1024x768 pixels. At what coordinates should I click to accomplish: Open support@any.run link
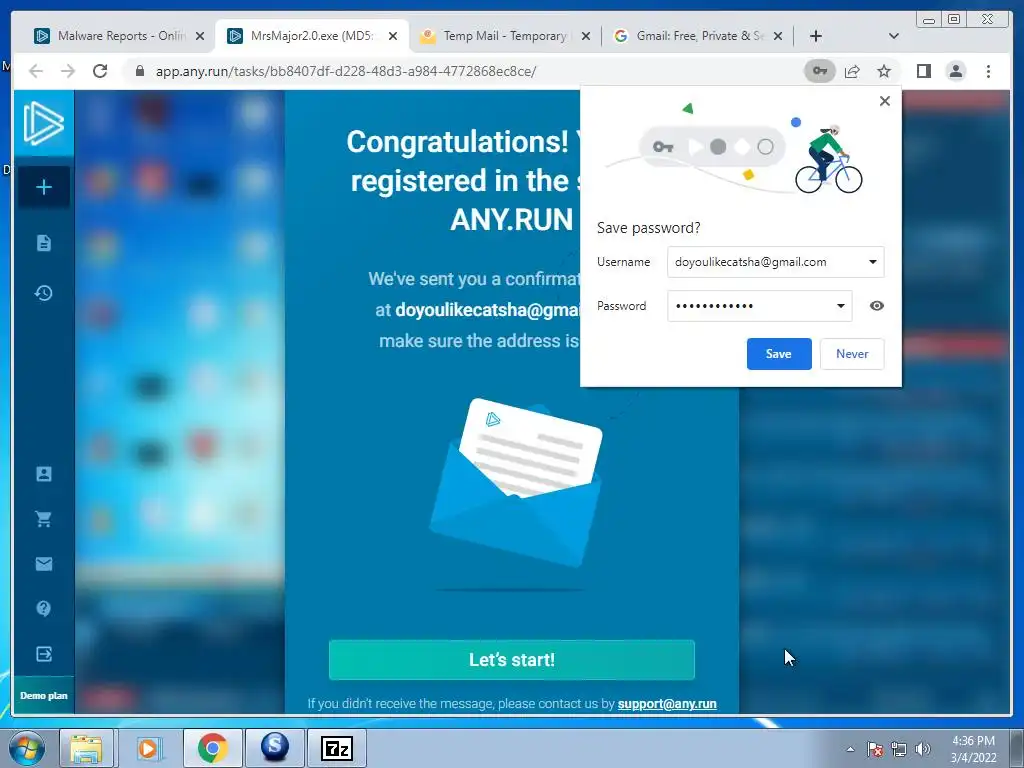(667, 704)
